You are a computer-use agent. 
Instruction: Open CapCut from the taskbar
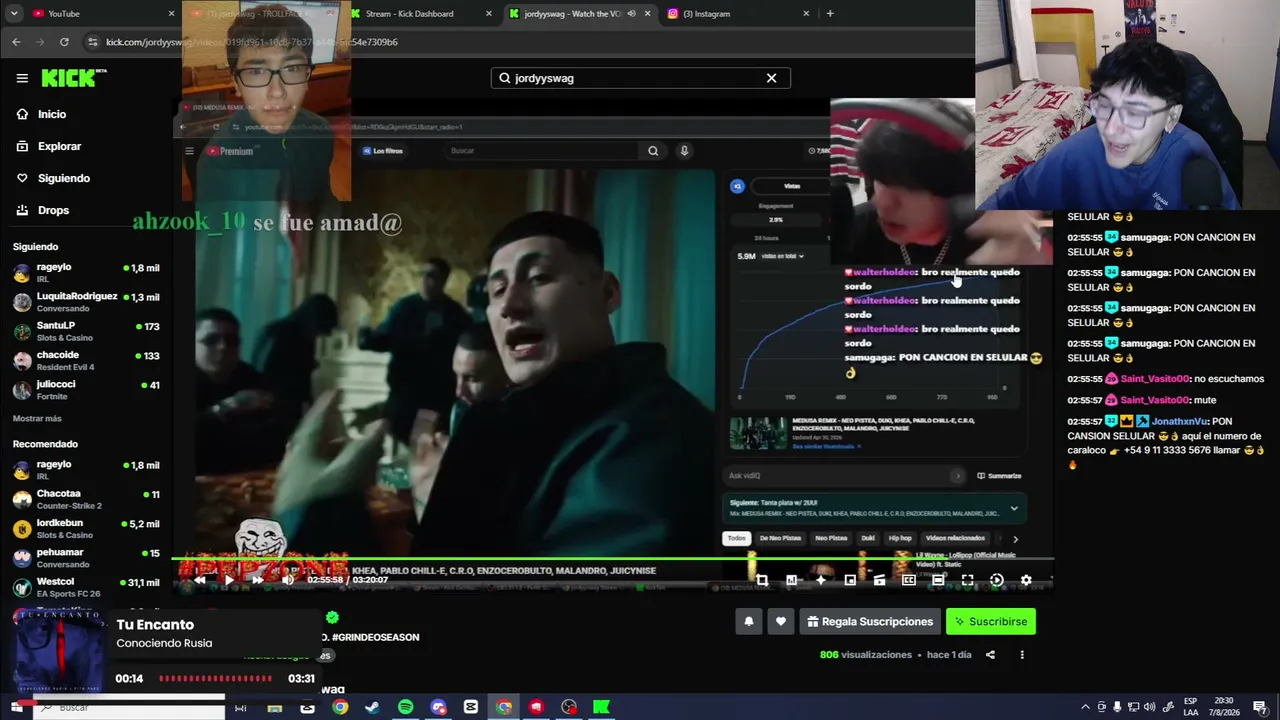tap(471, 707)
